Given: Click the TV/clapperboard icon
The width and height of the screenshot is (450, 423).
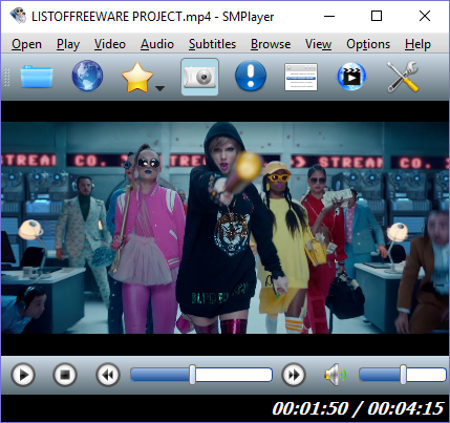Looking at the screenshot, I should click(x=352, y=76).
